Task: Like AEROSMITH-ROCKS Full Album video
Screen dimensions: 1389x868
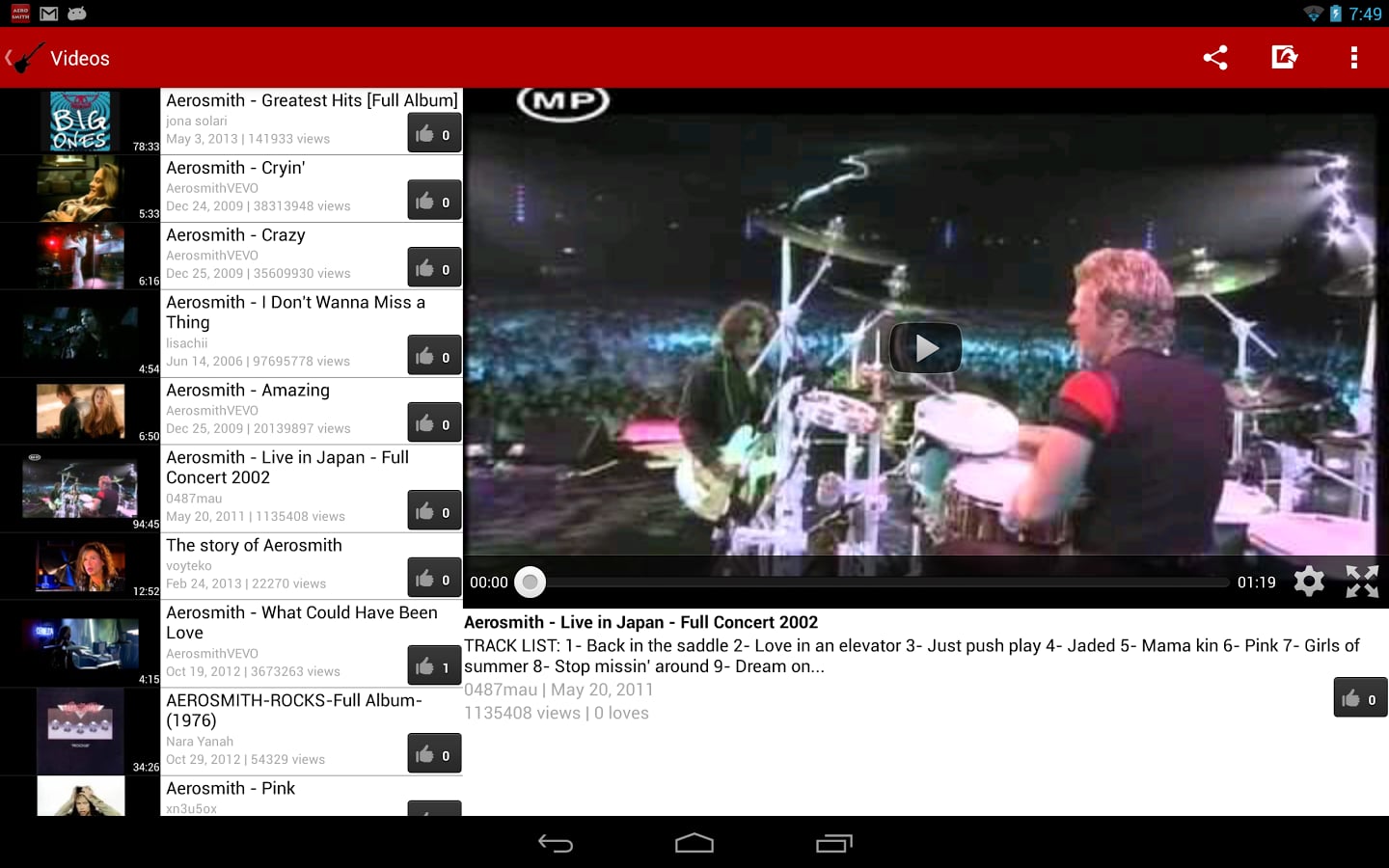Action: 434,754
